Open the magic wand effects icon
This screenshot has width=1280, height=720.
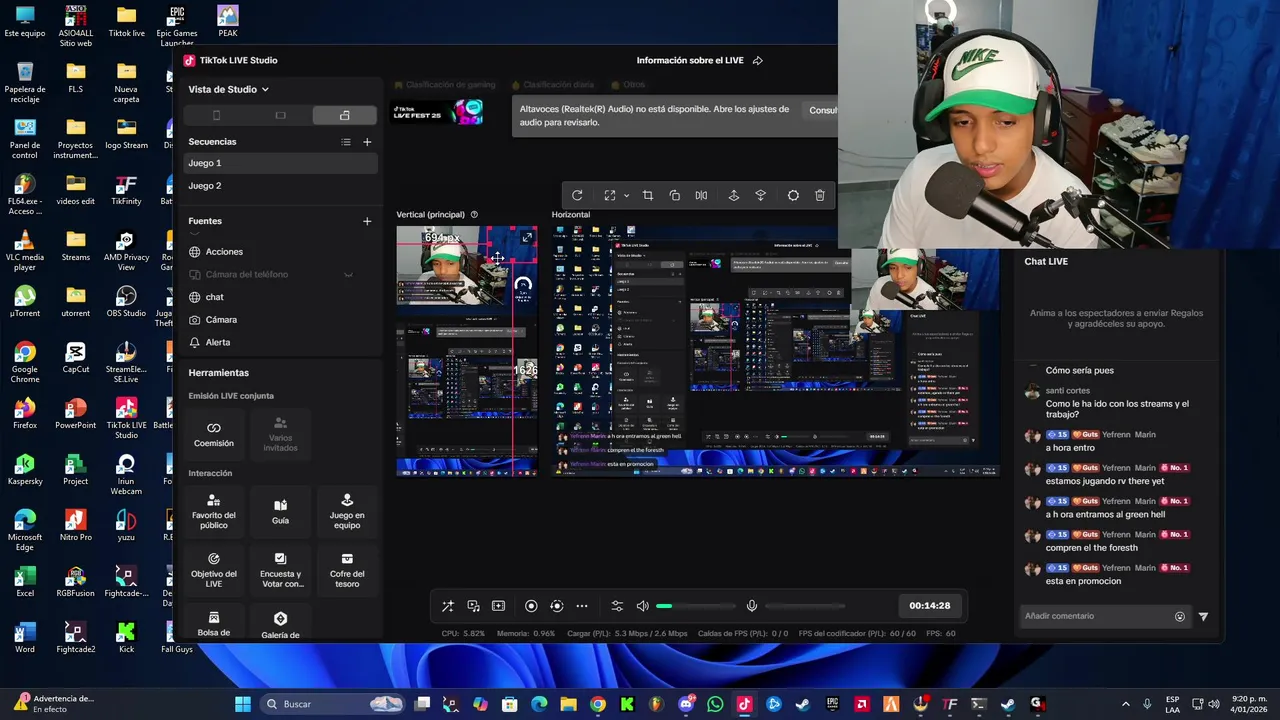tap(448, 606)
